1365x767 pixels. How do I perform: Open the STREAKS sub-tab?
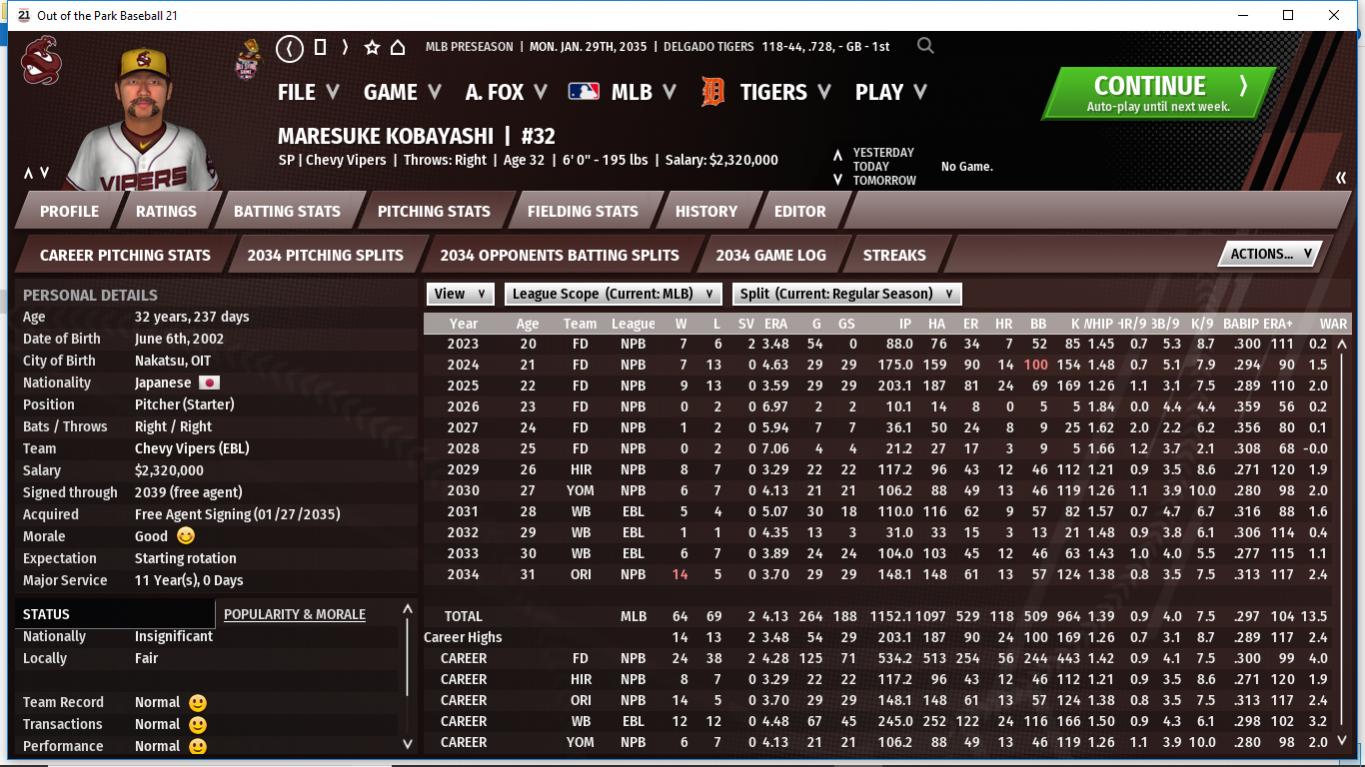tap(894, 255)
